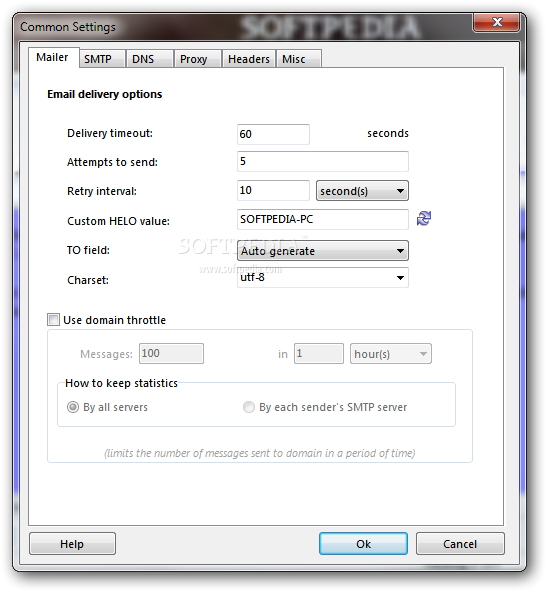Expand the Charset combo box
547x592 pixels.
tap(323, 278)
